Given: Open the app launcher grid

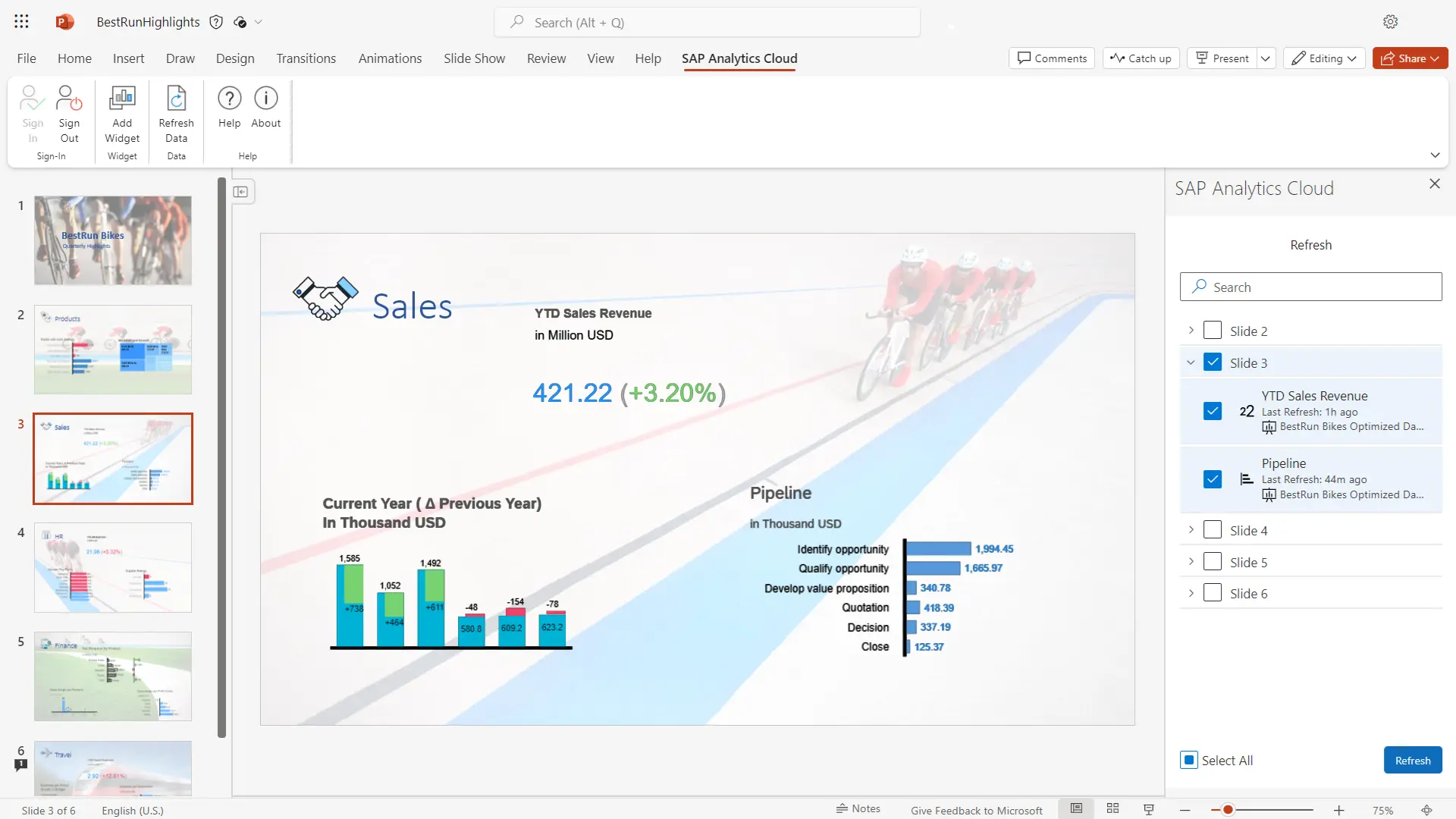Looking at the screenshot, I should [21, 22].
